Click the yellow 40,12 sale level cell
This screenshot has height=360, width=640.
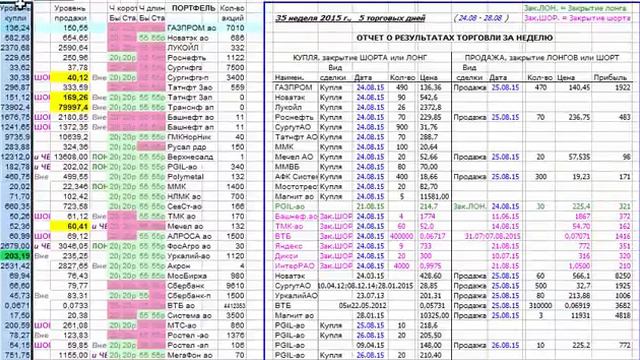70,78
